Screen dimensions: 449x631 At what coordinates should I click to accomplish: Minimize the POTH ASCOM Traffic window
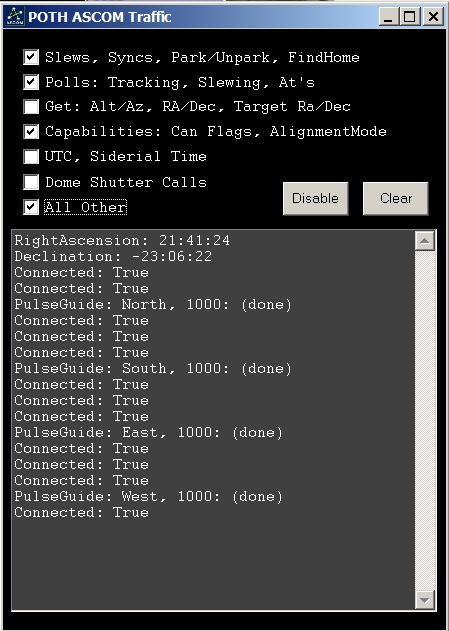388,17
